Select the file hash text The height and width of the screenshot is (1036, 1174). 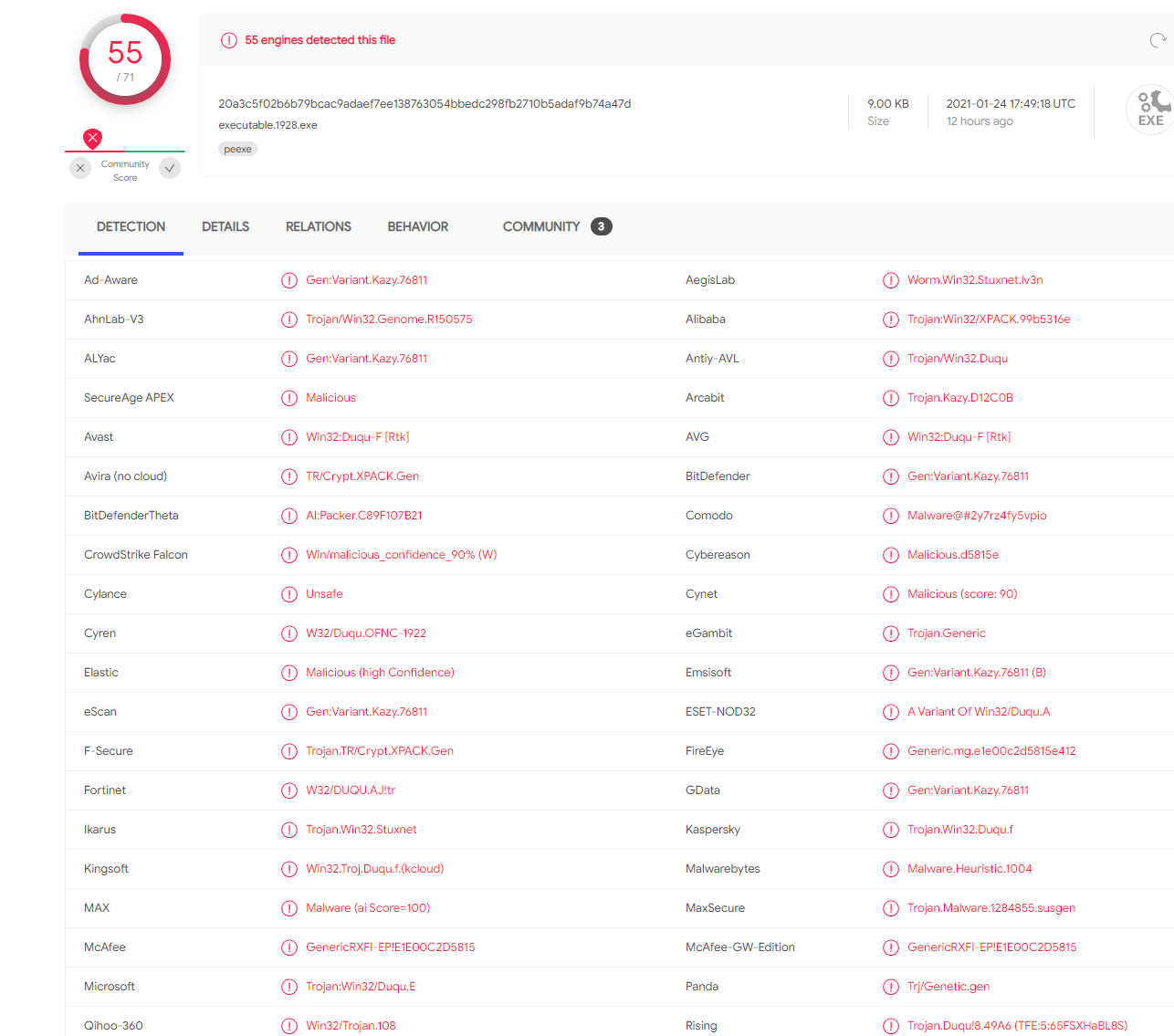425,104
